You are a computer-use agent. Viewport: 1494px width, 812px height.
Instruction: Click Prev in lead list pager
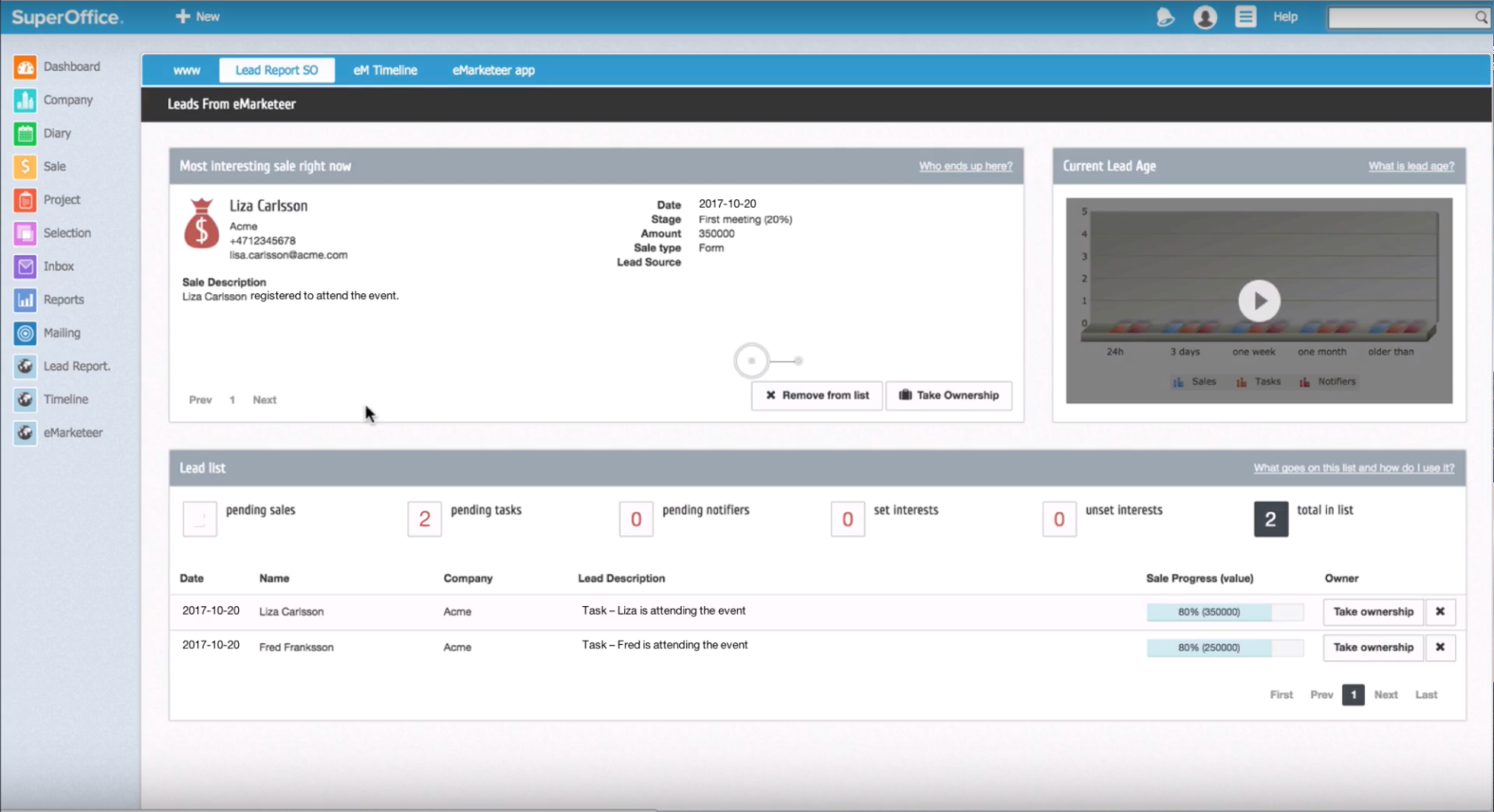tap(1322, 695)
